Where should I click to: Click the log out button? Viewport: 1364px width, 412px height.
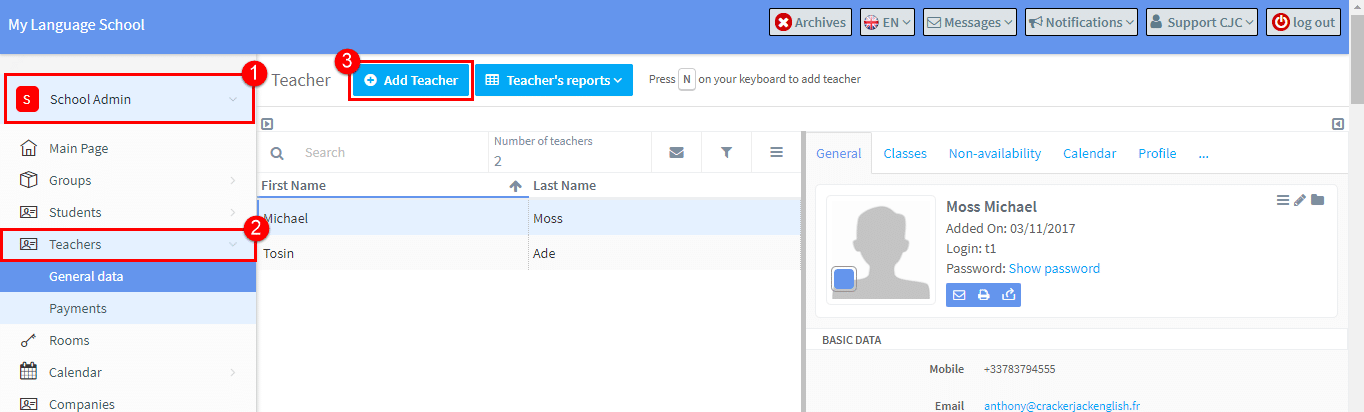pos(1304,22)
